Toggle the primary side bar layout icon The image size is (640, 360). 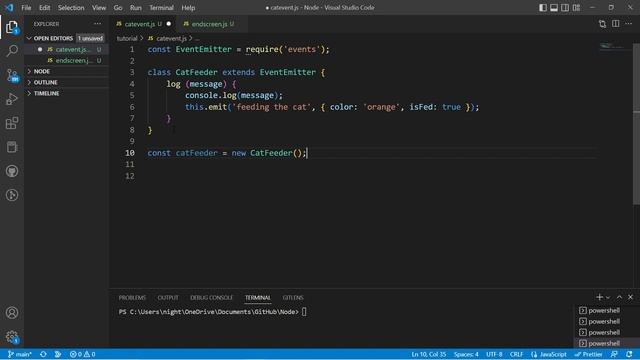tap(543, 8)
